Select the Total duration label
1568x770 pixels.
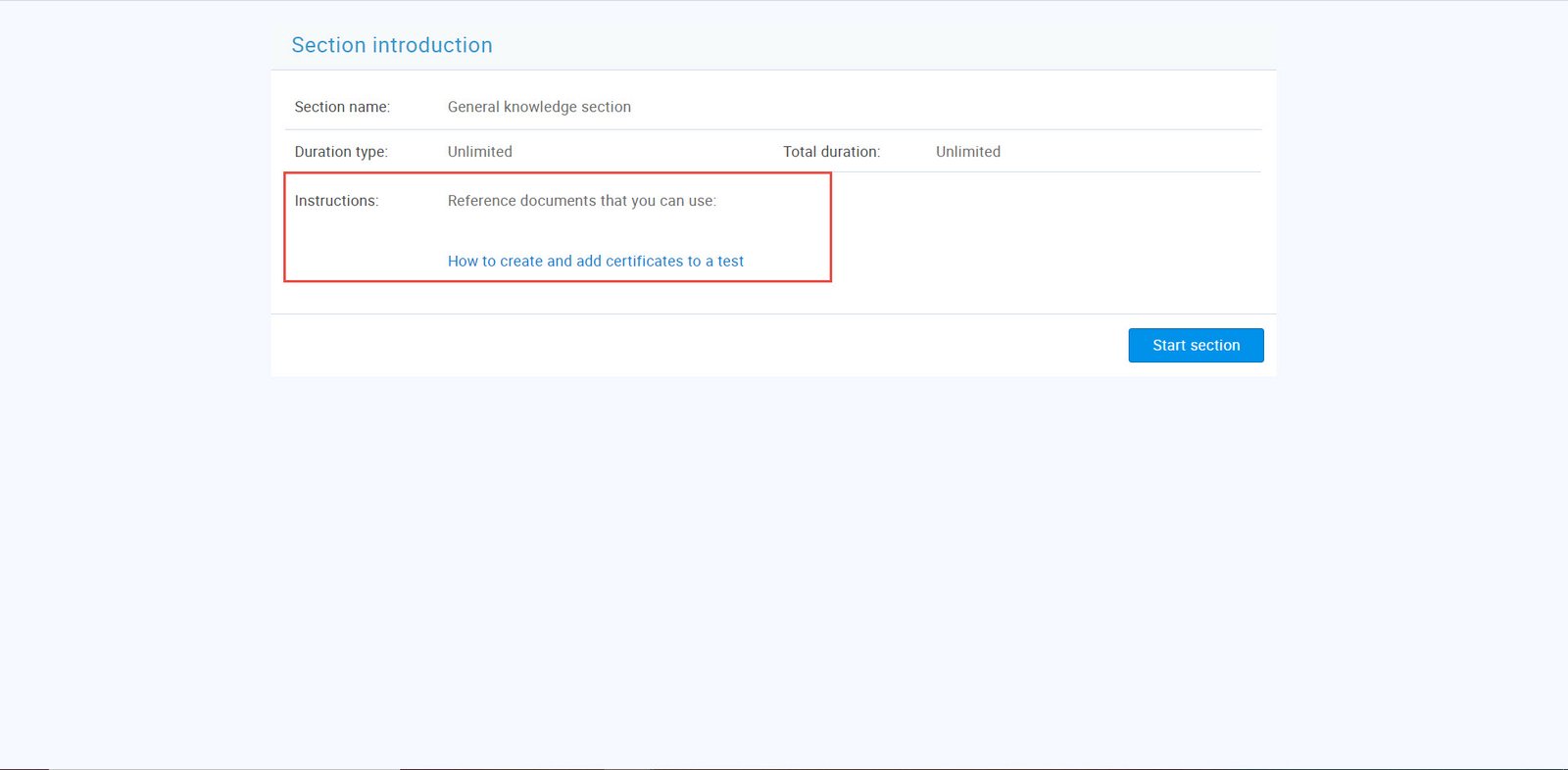pos(831,152)
